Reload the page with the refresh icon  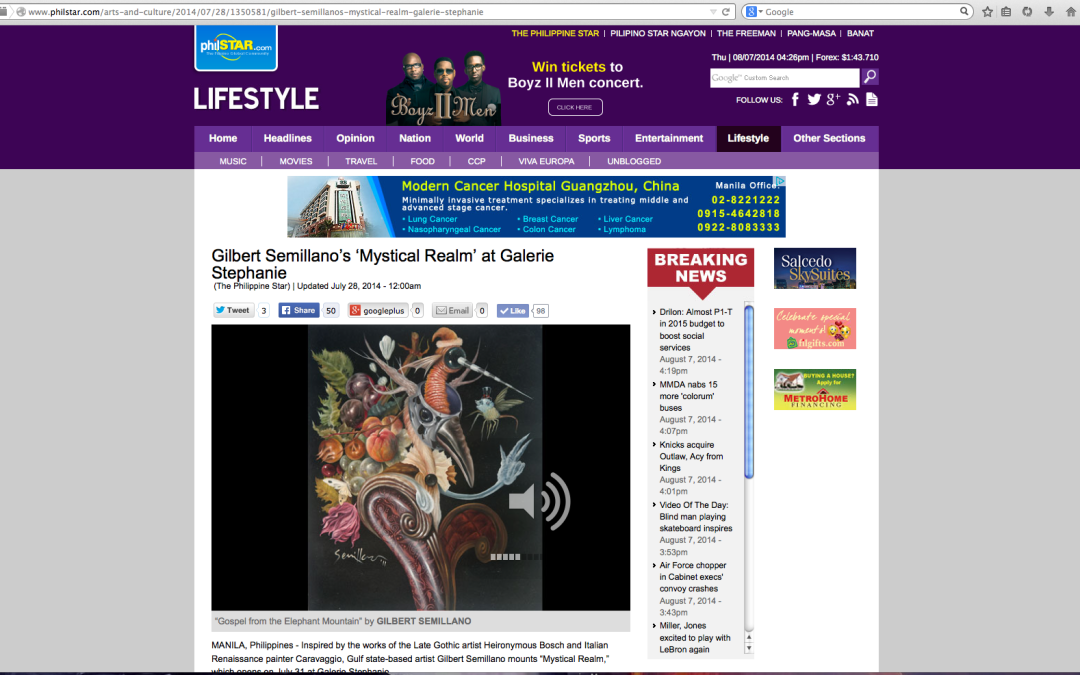pyautogui.click(x=727, y=12)
